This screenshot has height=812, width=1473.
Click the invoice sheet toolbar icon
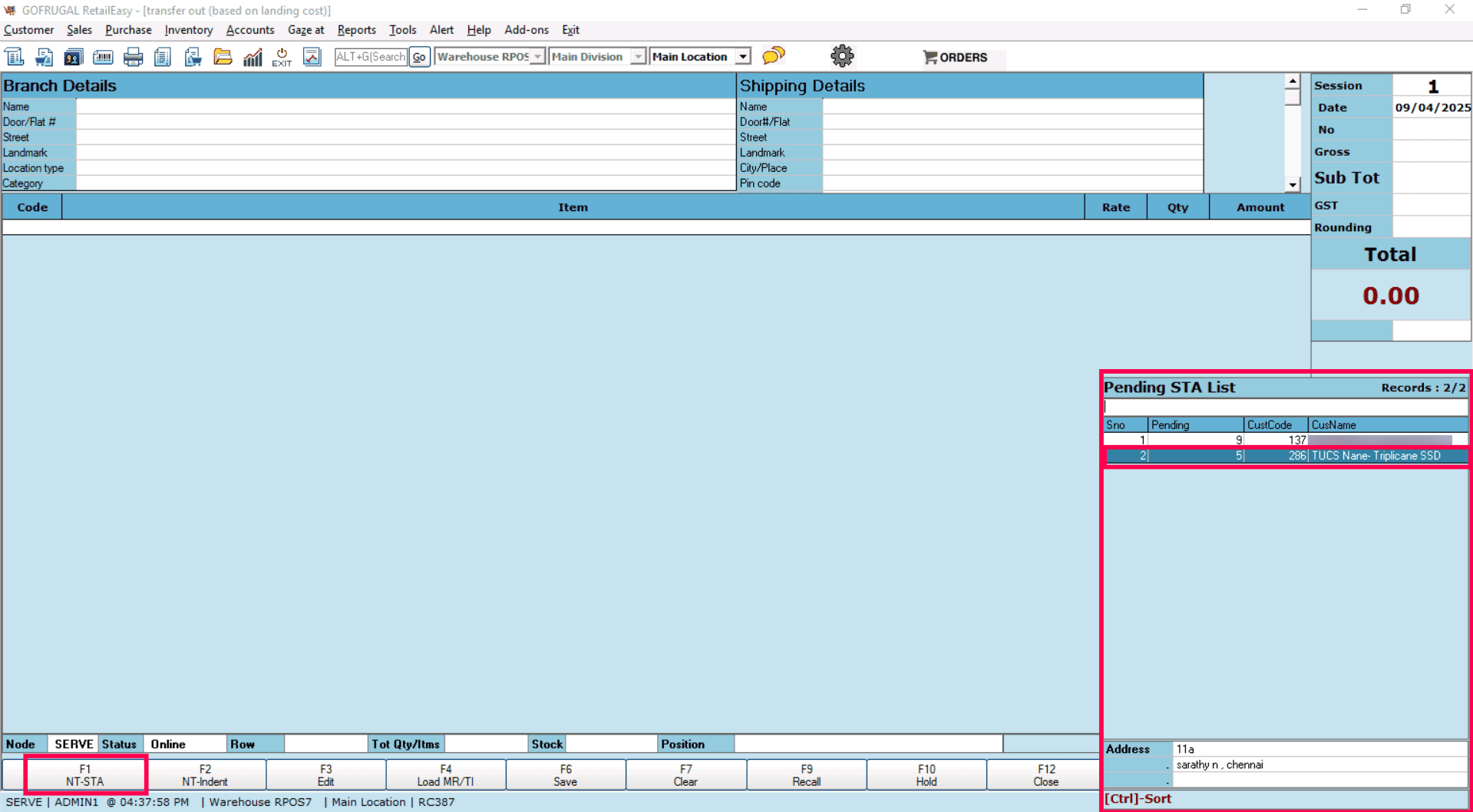(15, 57)
